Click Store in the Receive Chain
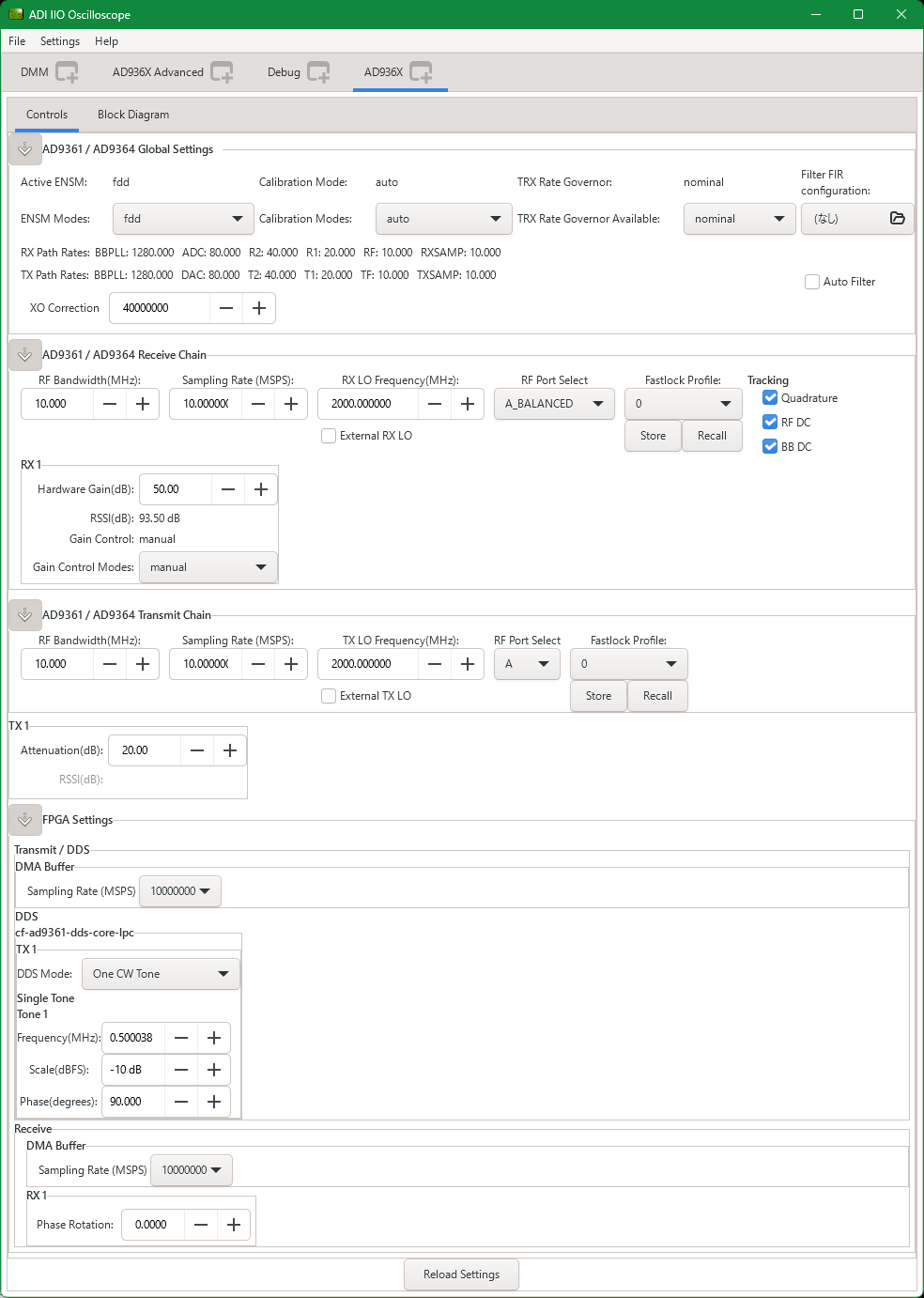 [x=653, y=436]
